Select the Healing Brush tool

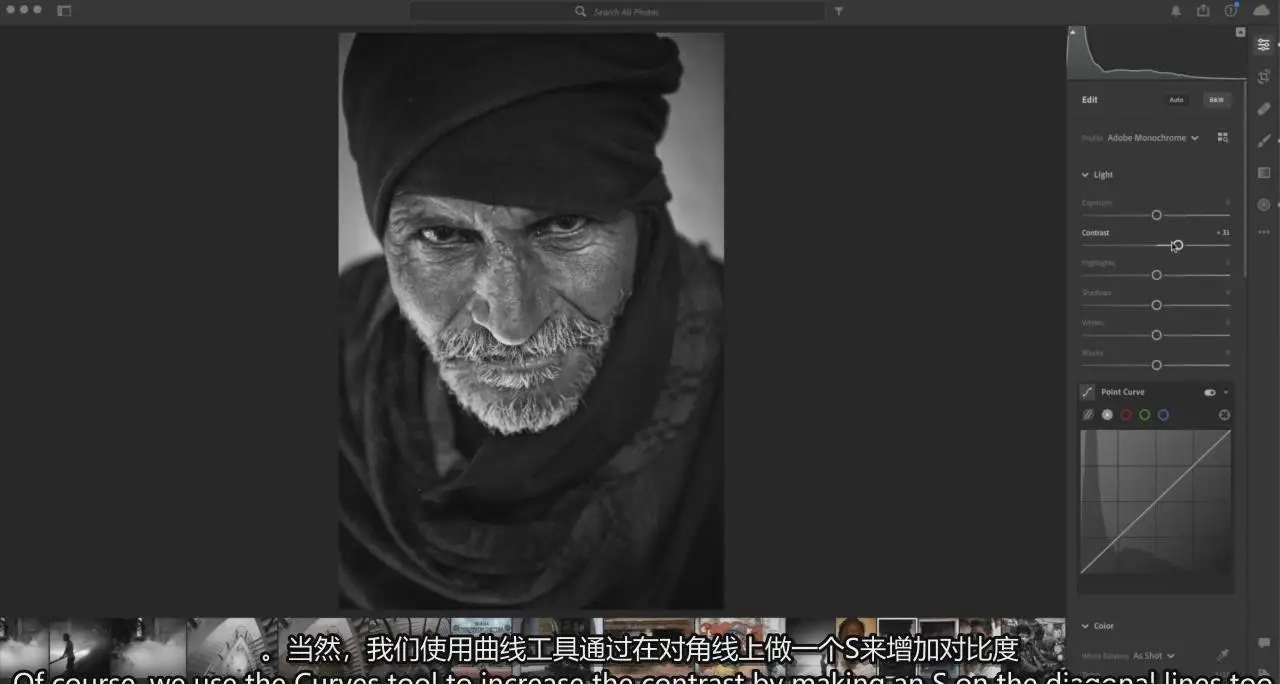[x=1263, y=108]
